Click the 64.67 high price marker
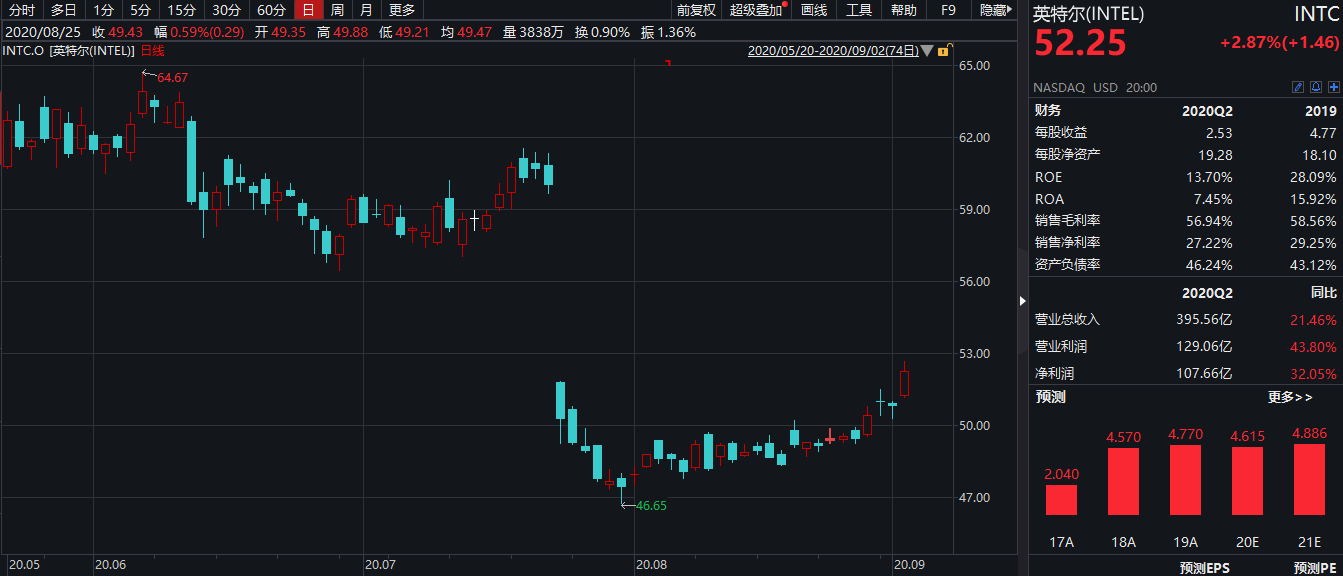This screenshot has width=1343, height=576. (172, 77)
